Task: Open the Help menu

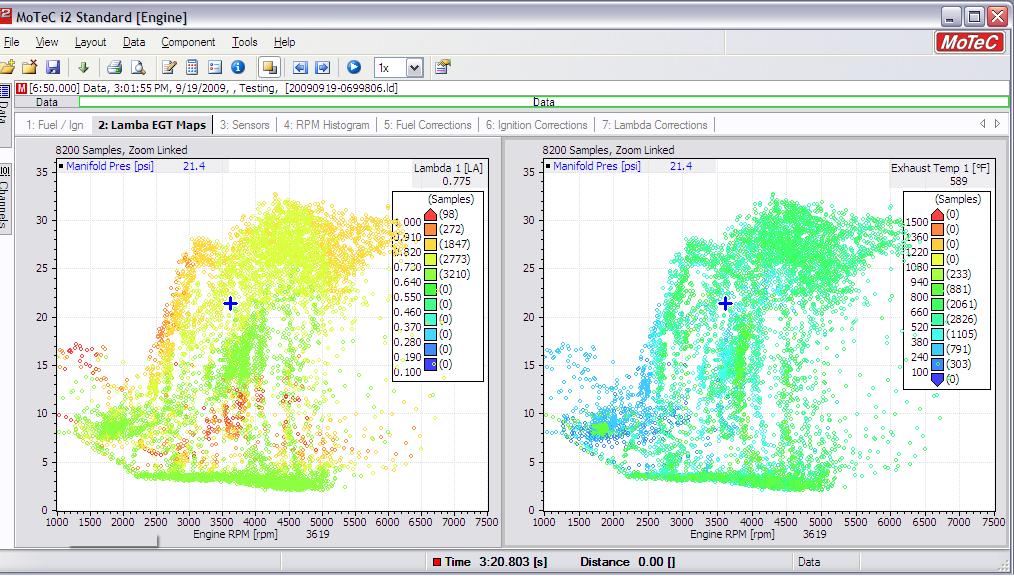Action: 285,42
